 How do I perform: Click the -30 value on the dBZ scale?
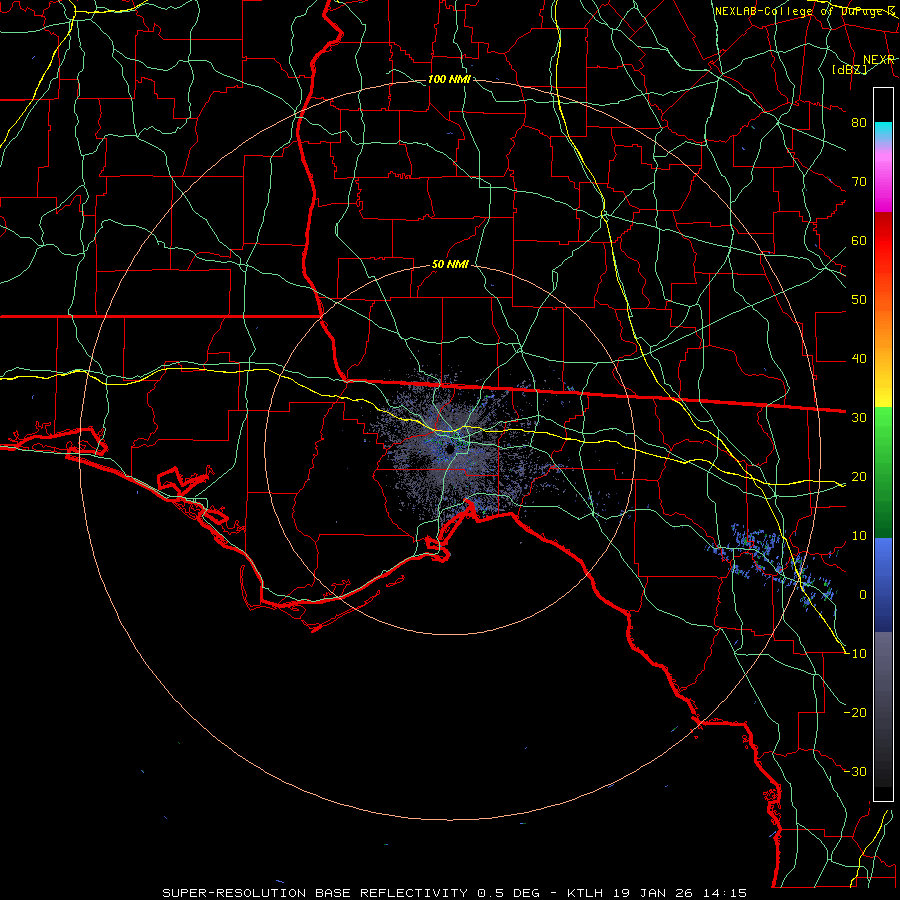coord(856,771)
